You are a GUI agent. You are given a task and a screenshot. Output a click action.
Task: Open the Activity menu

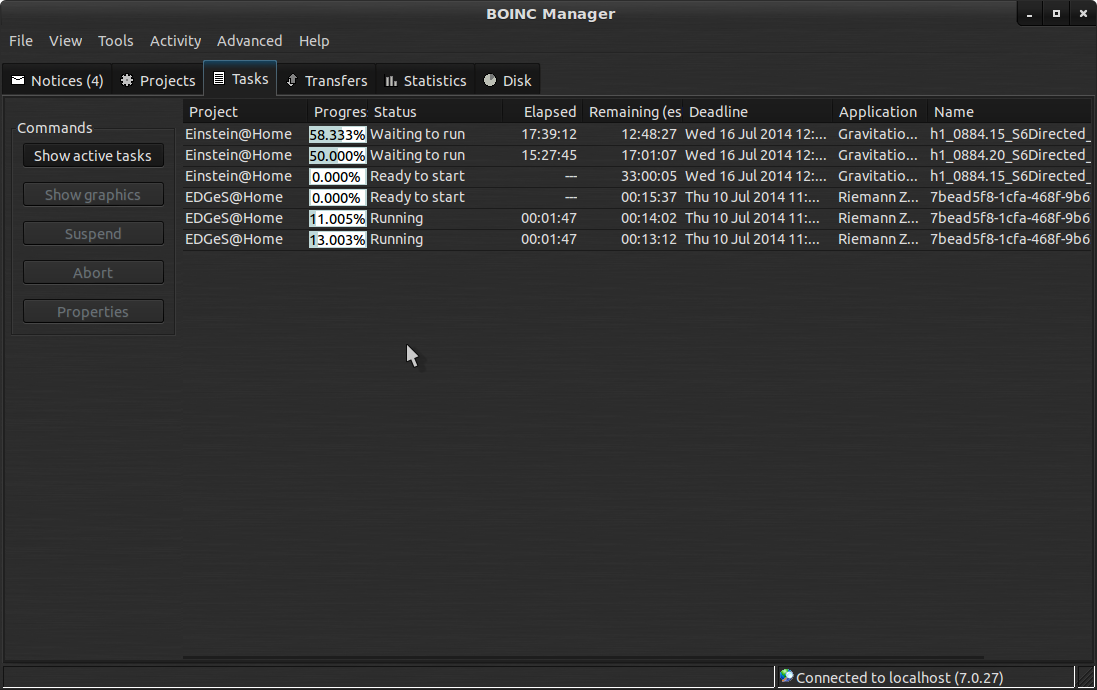click(x=175, y=41)
